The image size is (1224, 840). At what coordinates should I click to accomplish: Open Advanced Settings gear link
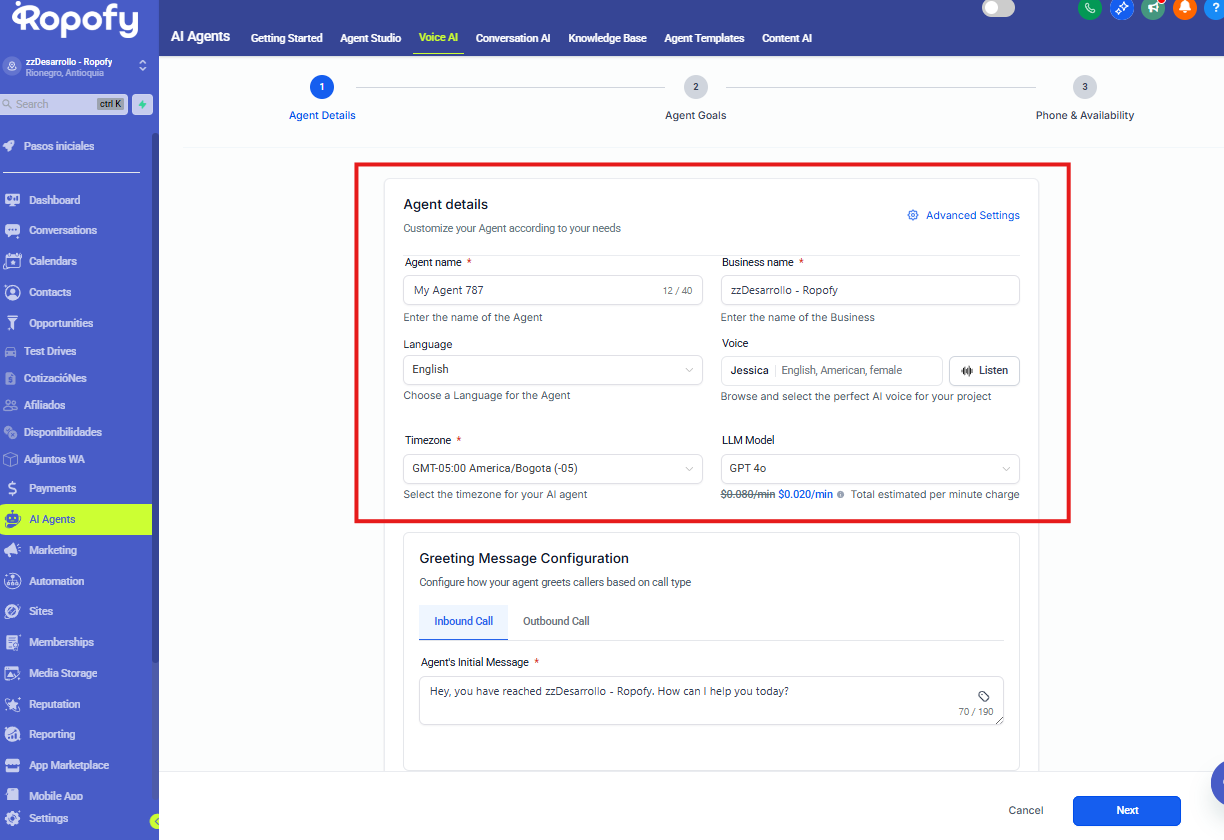click(x=963, y=215)
